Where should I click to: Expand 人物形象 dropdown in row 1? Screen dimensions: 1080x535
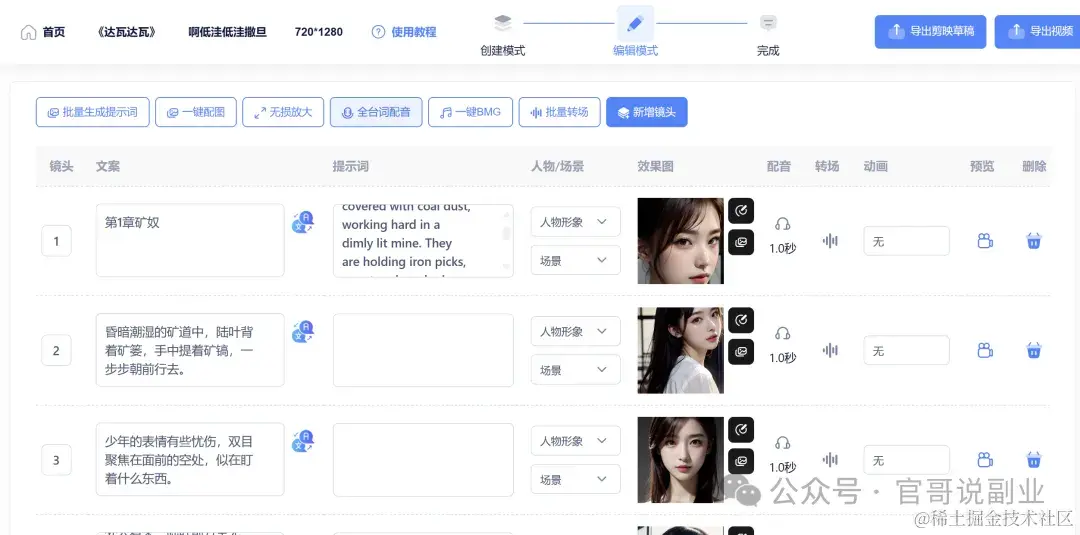[x=575, y=222]
